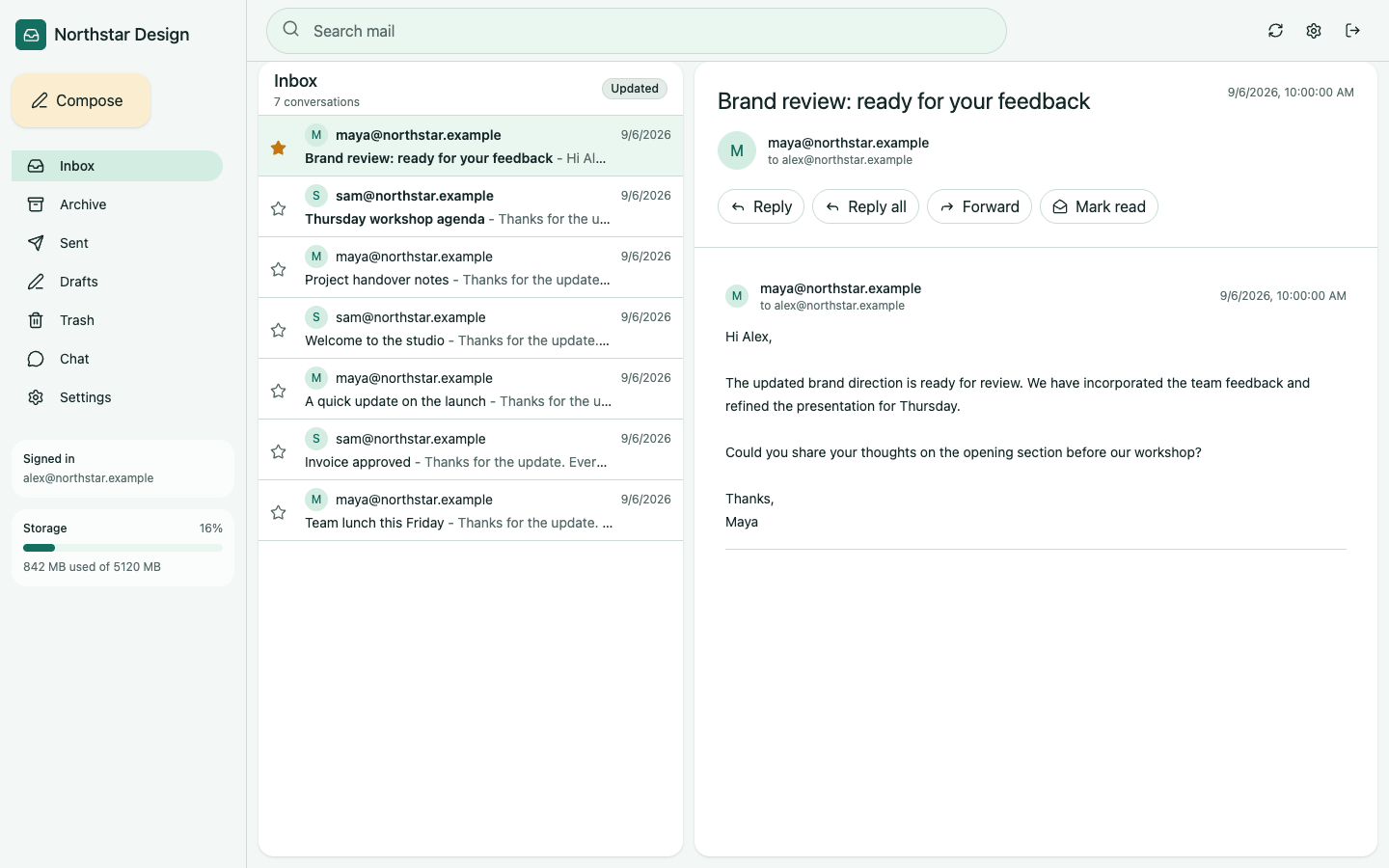
Task: Click the Archive box icon in sidebar
Action: click(36, 204)
